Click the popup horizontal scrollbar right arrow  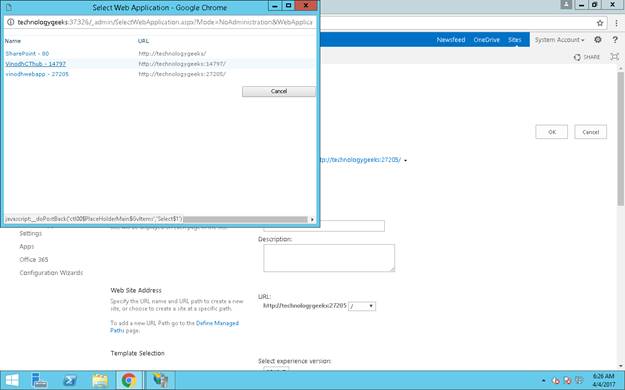(x=312, y=219)
